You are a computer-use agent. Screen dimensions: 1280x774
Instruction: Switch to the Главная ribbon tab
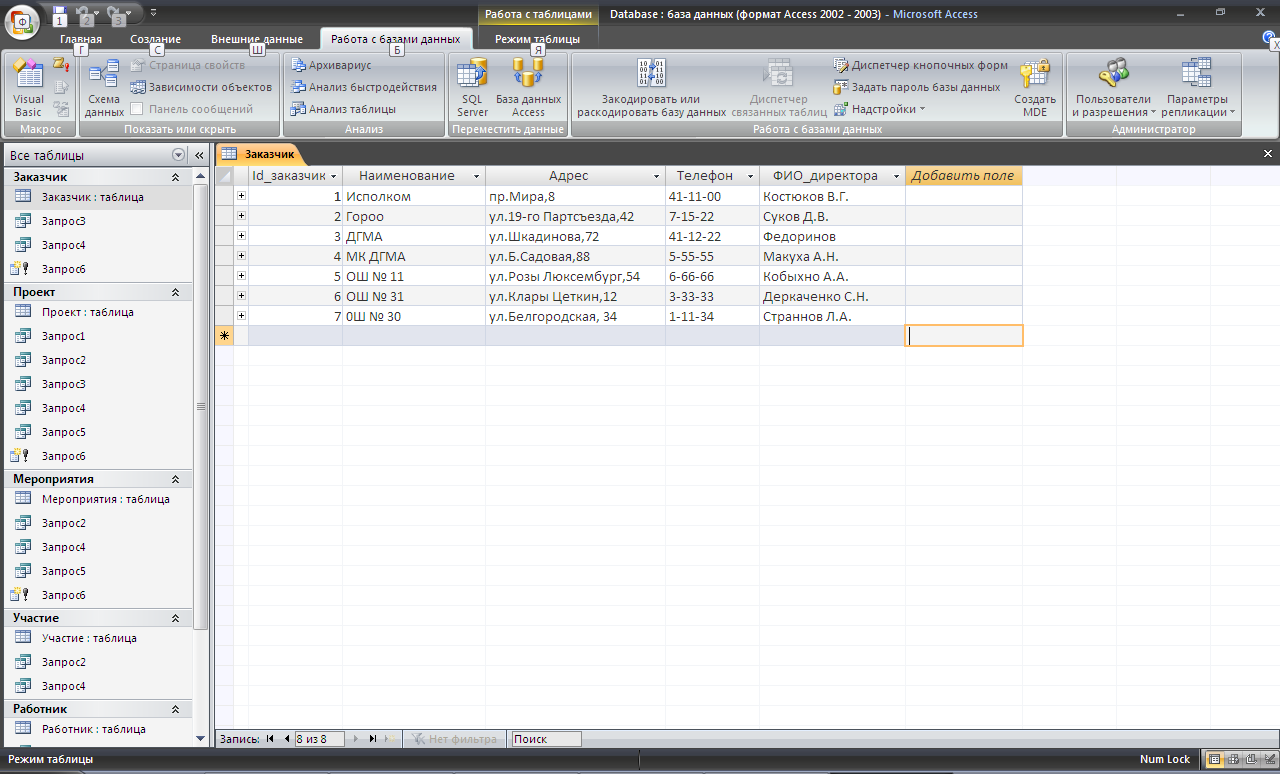point(81,39)
